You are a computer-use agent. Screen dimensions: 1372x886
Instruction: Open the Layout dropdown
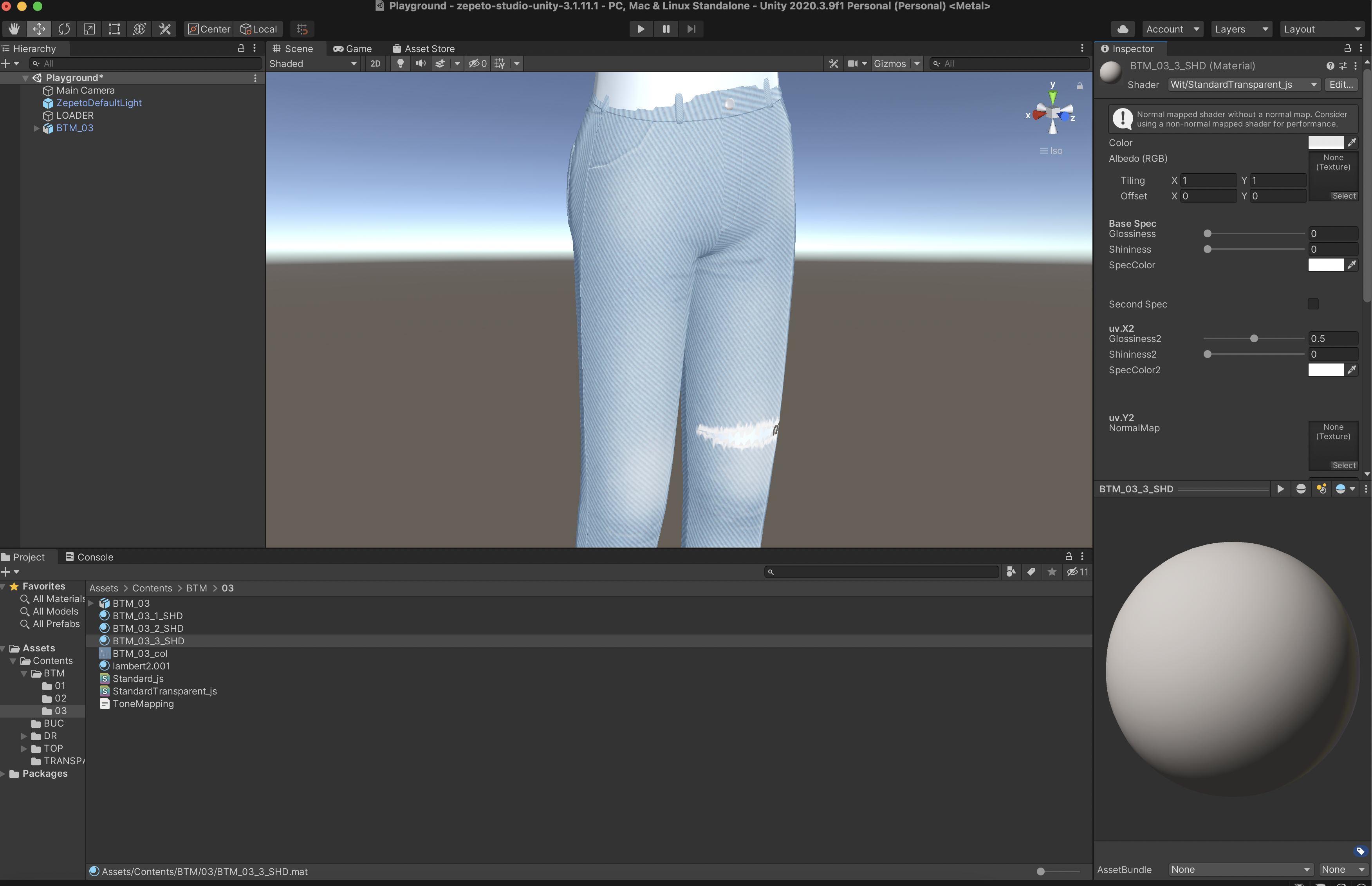[x=1322, y=29]
